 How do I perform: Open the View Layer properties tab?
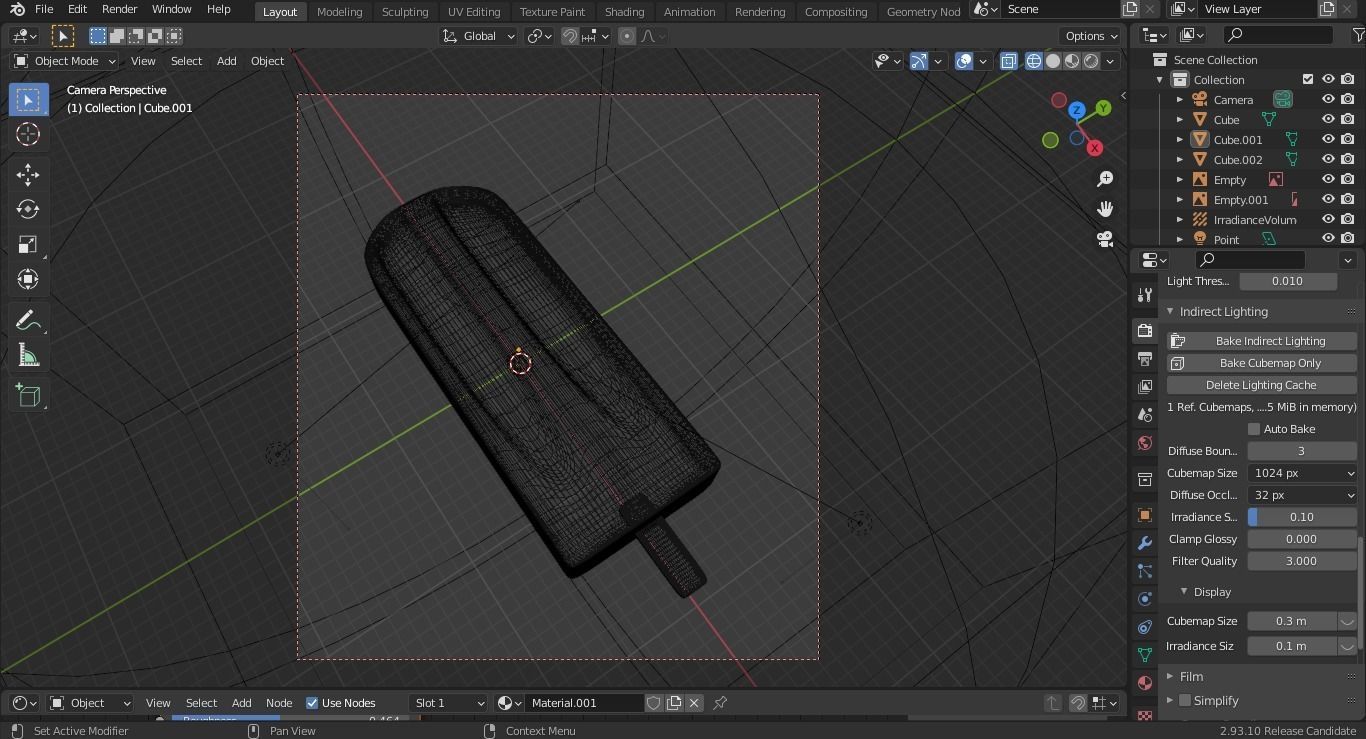pyautogui.click(x=1145, y=386)
